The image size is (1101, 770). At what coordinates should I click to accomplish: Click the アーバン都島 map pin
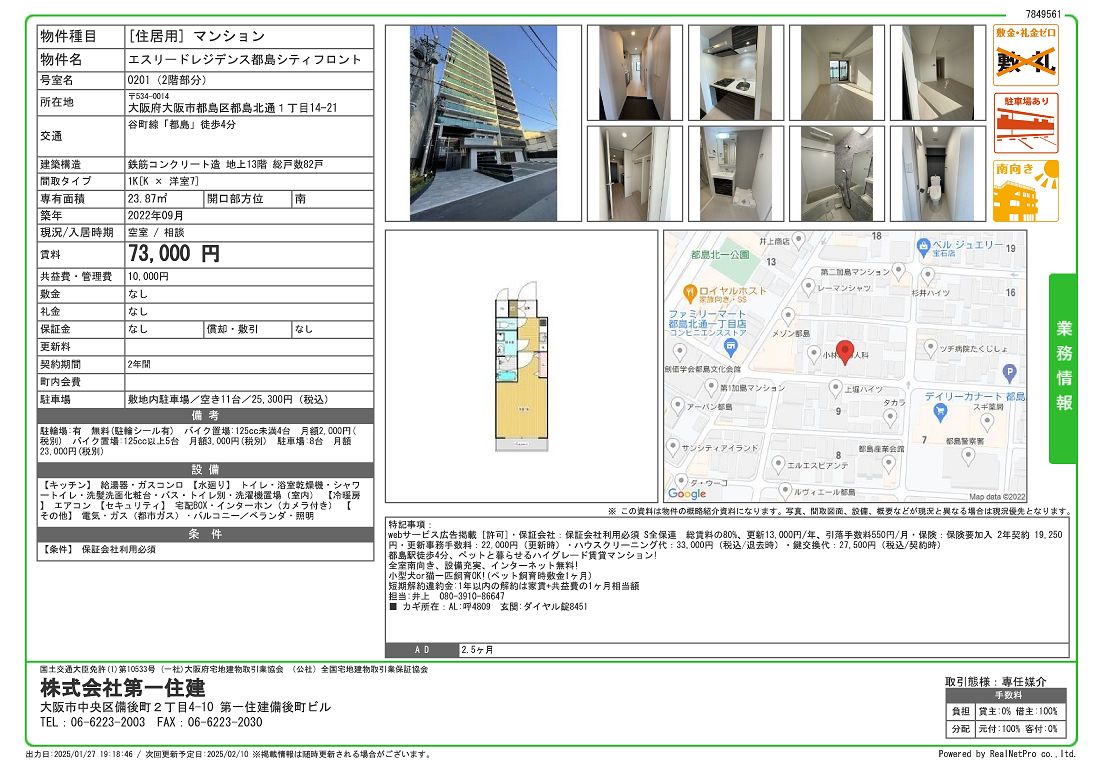(678, 405)
